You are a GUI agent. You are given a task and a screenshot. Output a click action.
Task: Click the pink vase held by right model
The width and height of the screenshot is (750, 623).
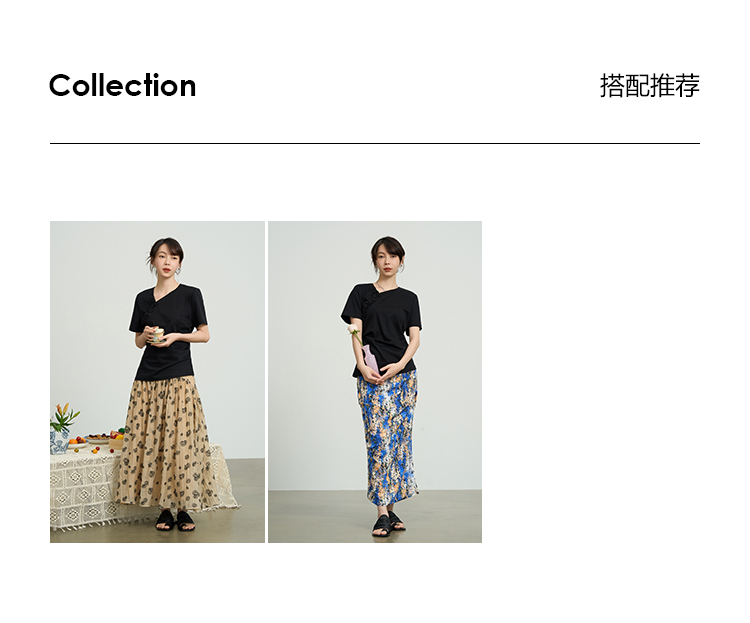[x=369, y=361]
